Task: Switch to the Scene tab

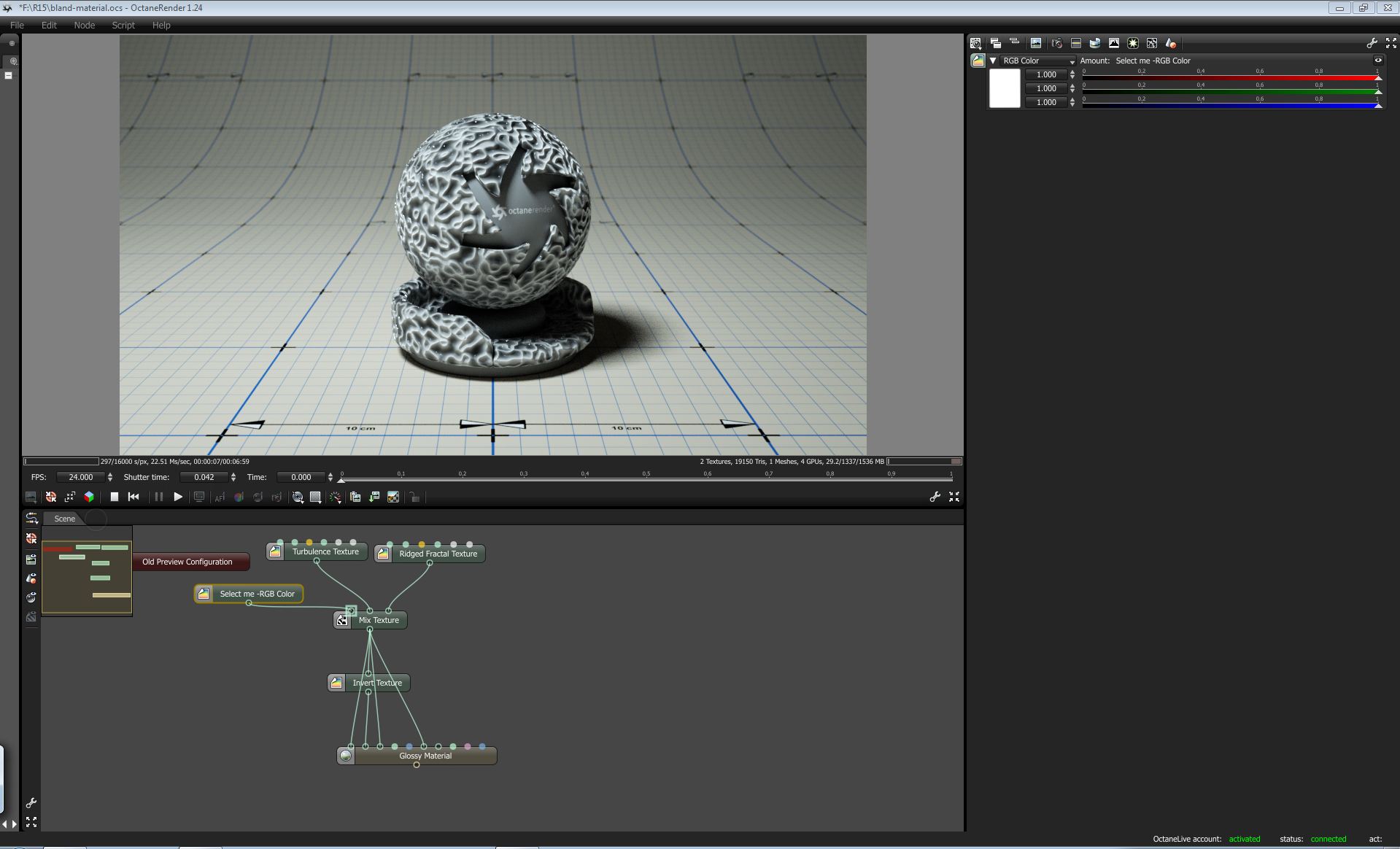Action: (64, 519)
